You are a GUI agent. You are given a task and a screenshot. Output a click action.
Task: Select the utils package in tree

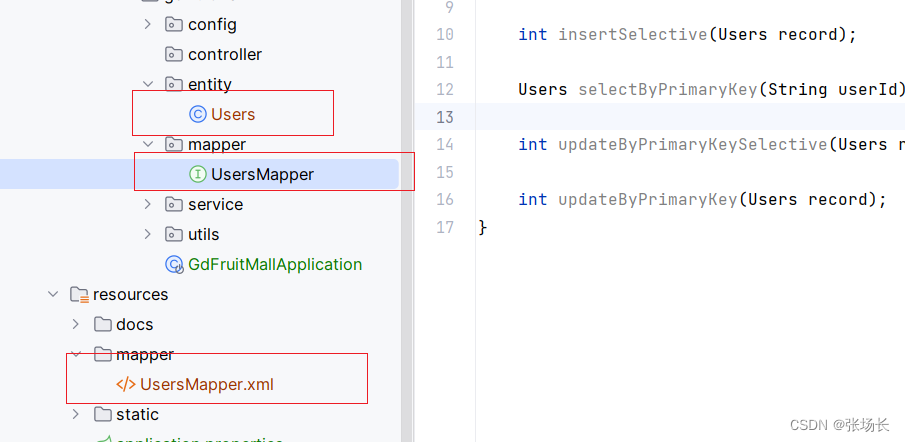pyautogui.click(x=204, y=234)
